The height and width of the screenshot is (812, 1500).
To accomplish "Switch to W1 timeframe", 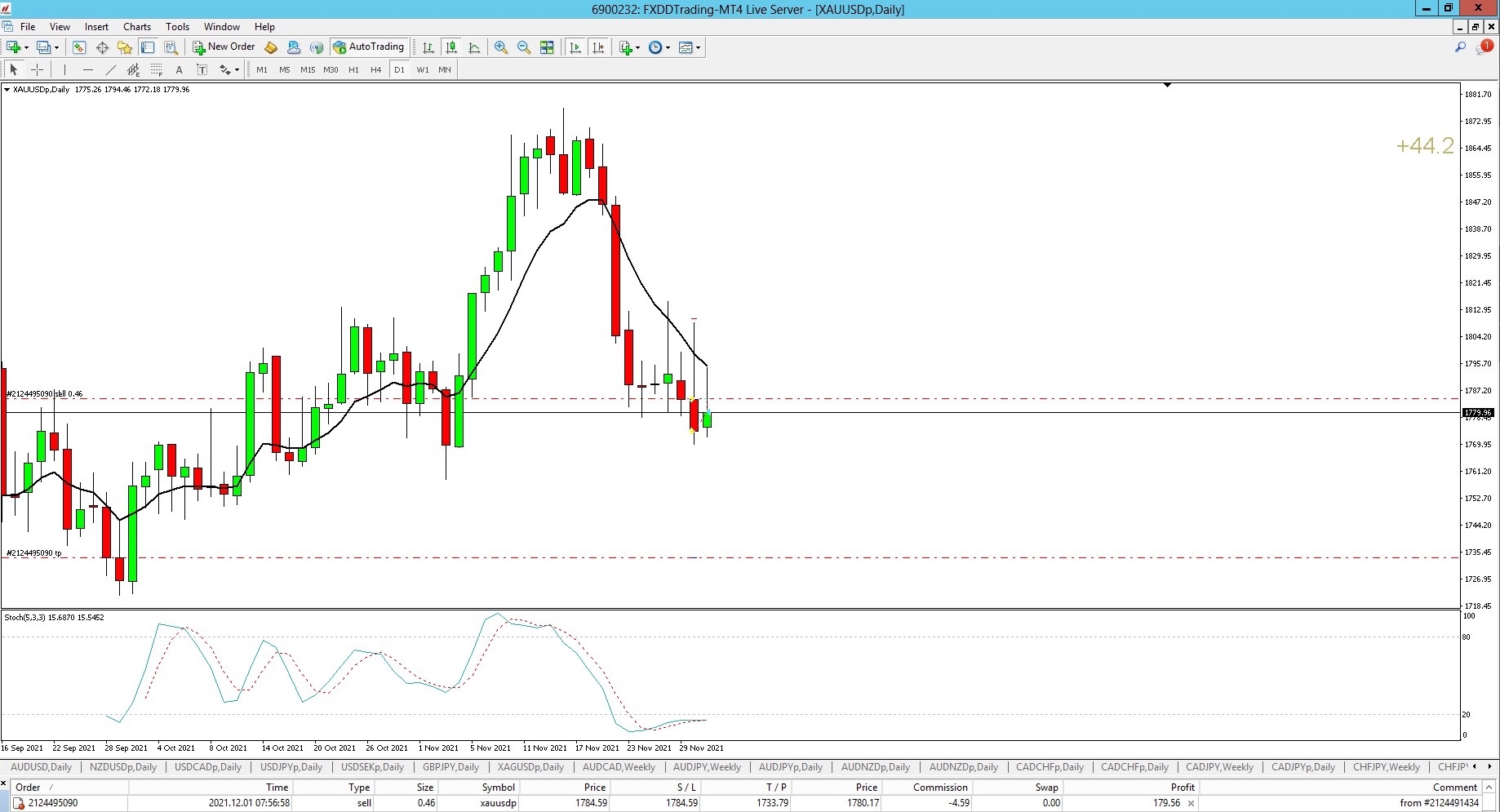I will point(422,69).
